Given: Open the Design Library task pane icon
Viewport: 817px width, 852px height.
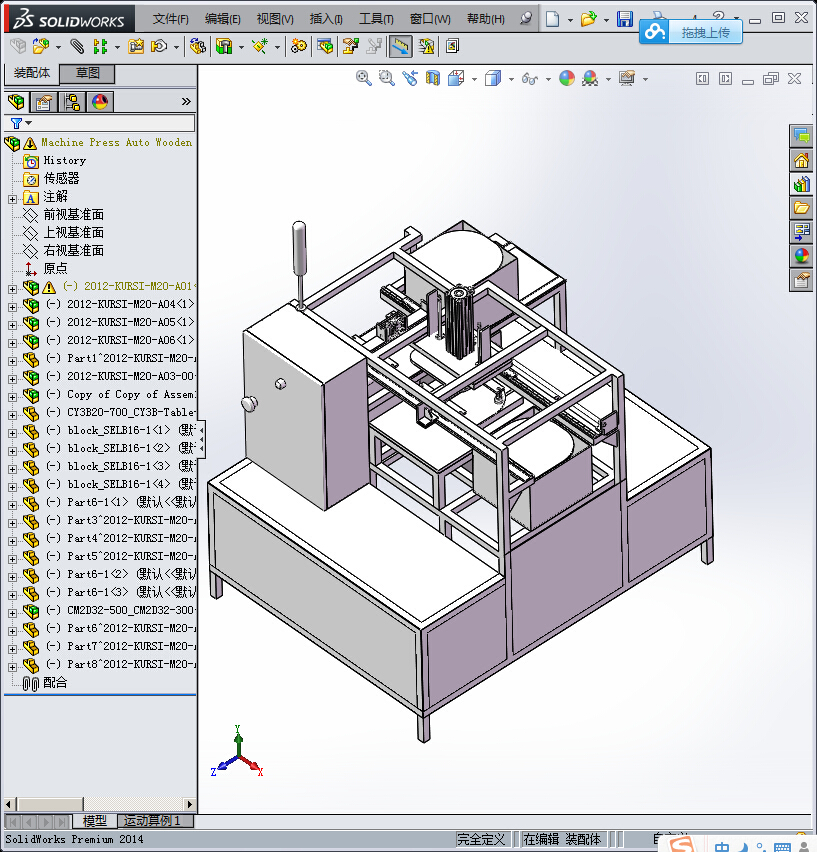Looking at the screenshot, I should point(801,184).
